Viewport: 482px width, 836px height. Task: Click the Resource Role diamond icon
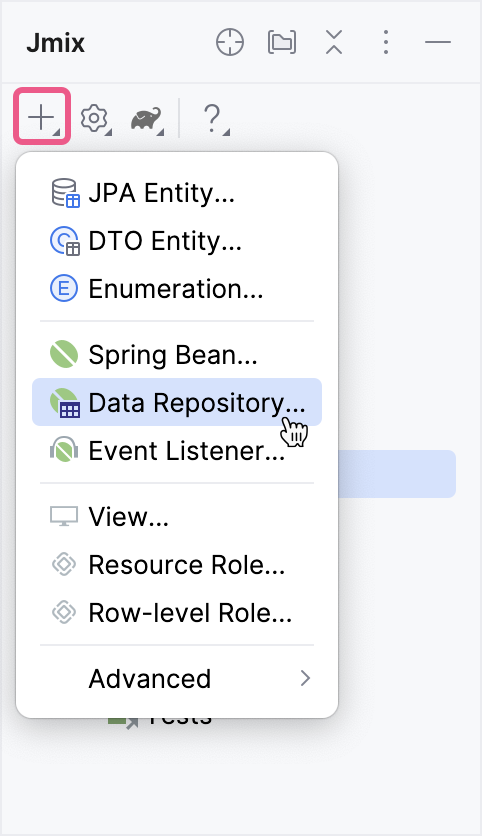pyautogui.click(x=64, y=565)
